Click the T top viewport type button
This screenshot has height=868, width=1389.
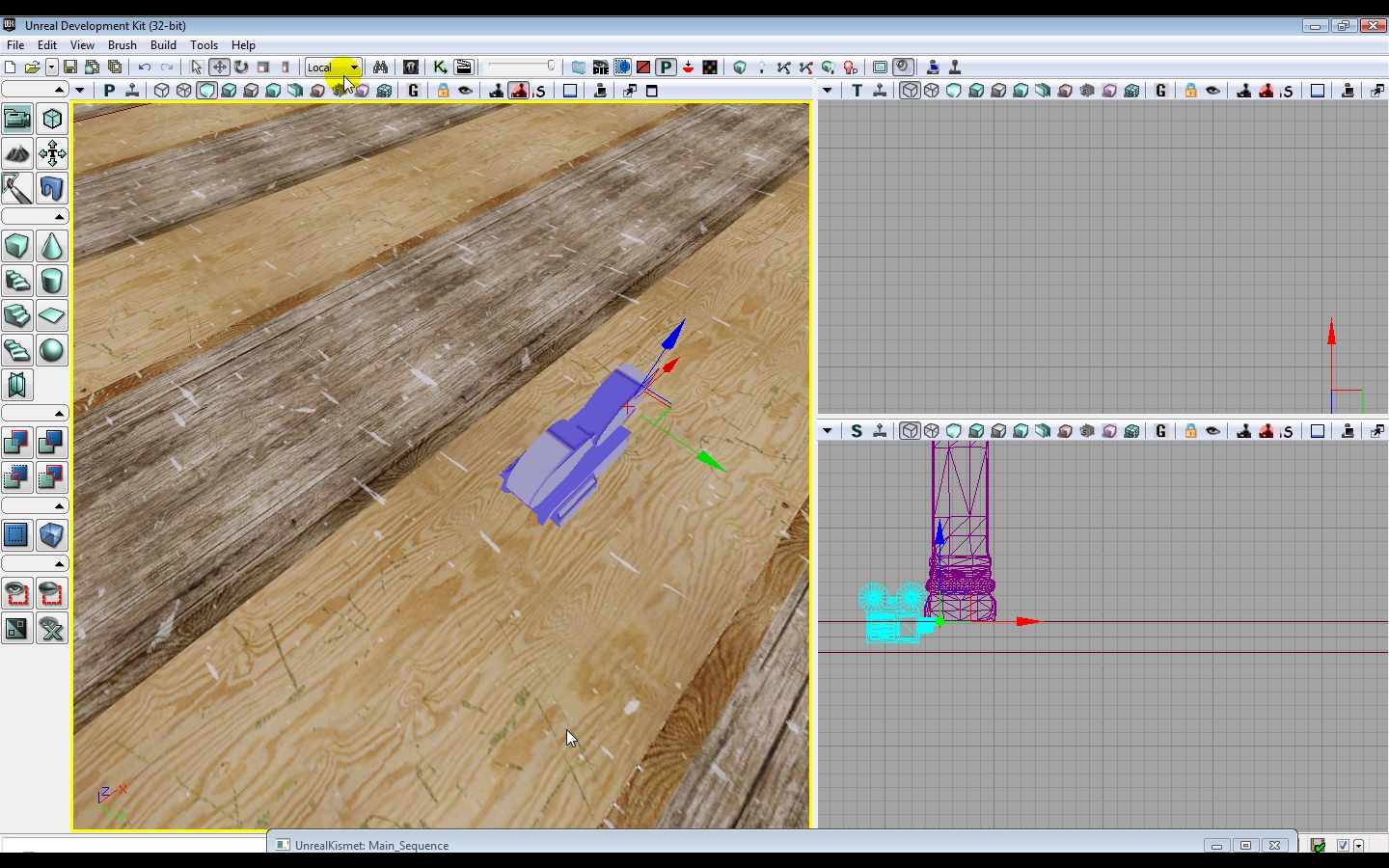tap(857, 91)
